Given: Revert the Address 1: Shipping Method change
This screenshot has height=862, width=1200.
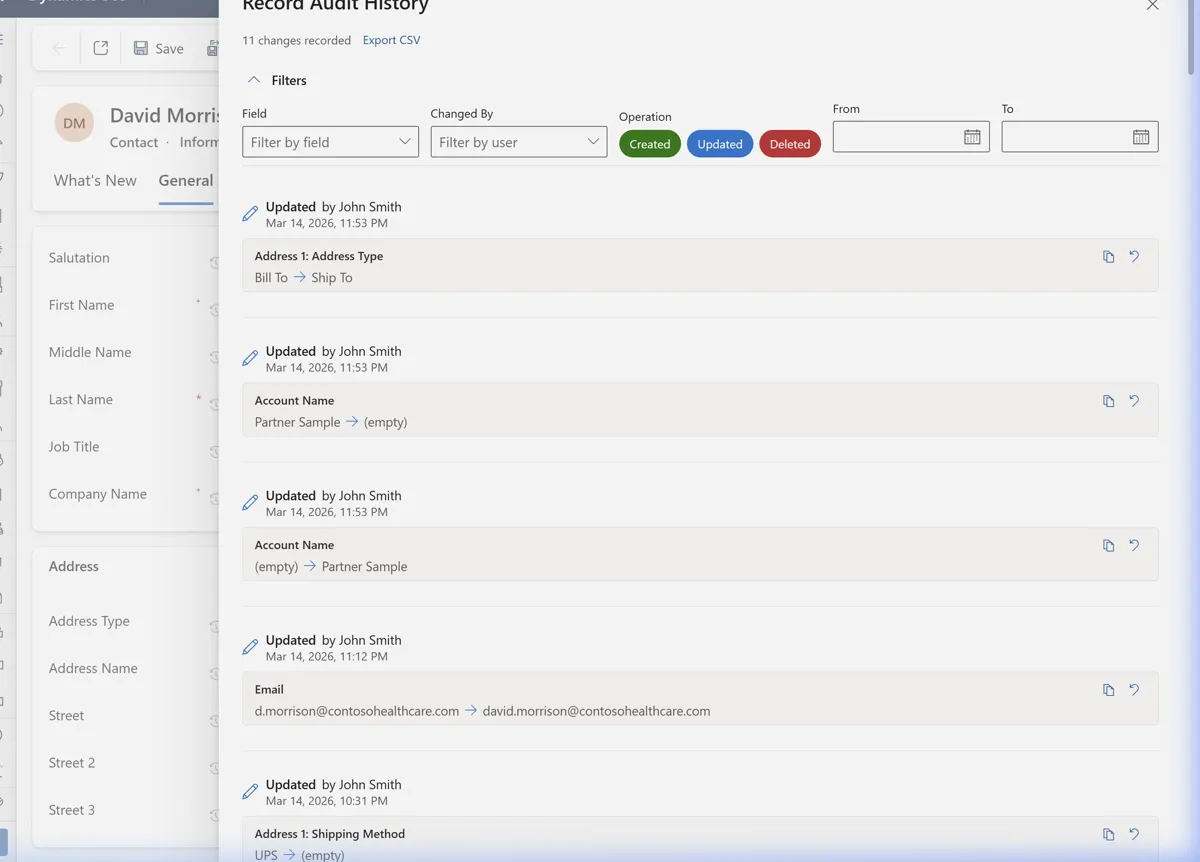Looking at the screenshot, I should (1134, 833).
